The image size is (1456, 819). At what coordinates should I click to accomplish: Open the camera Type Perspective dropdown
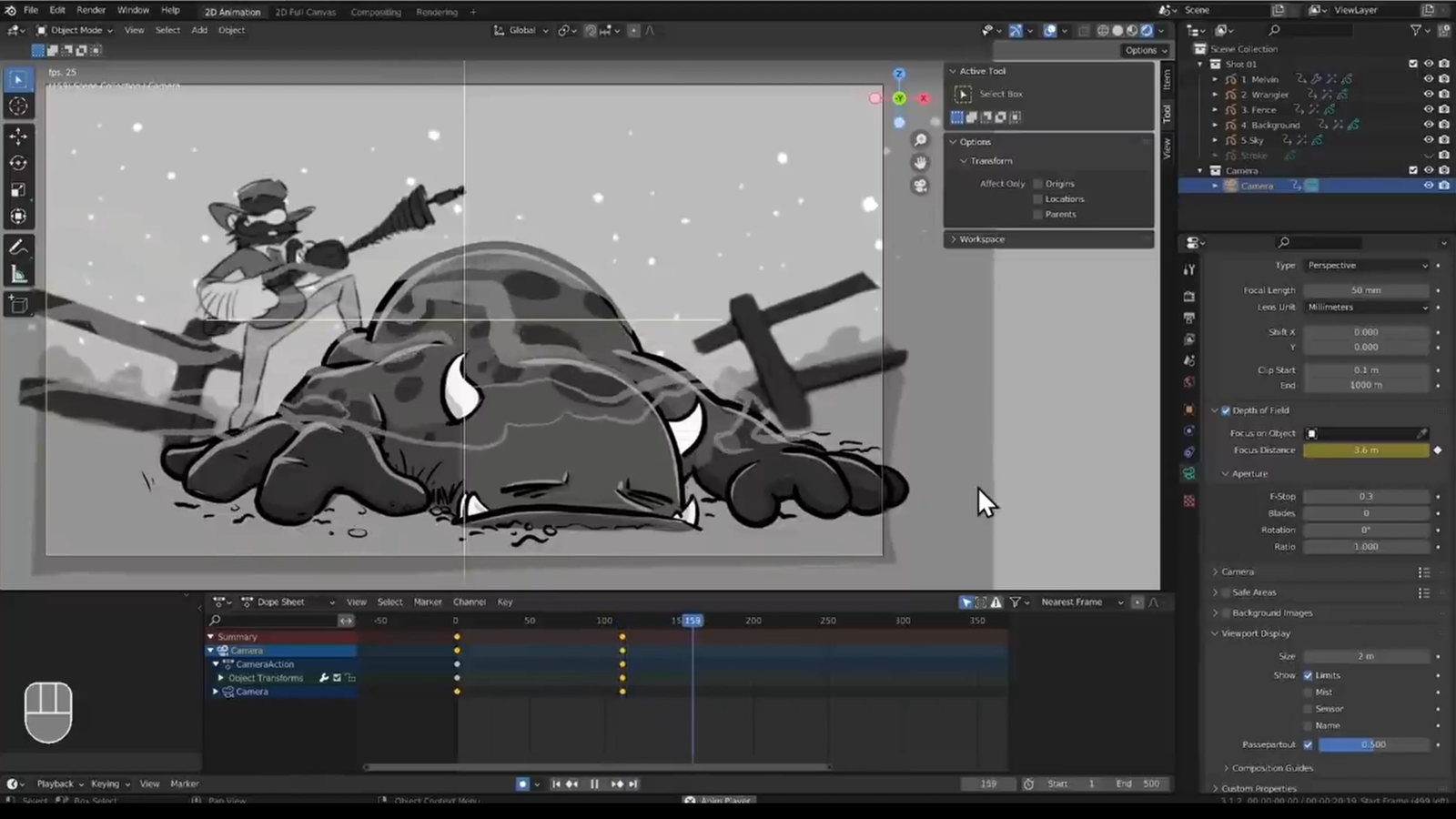click(x=1366, y=266)
